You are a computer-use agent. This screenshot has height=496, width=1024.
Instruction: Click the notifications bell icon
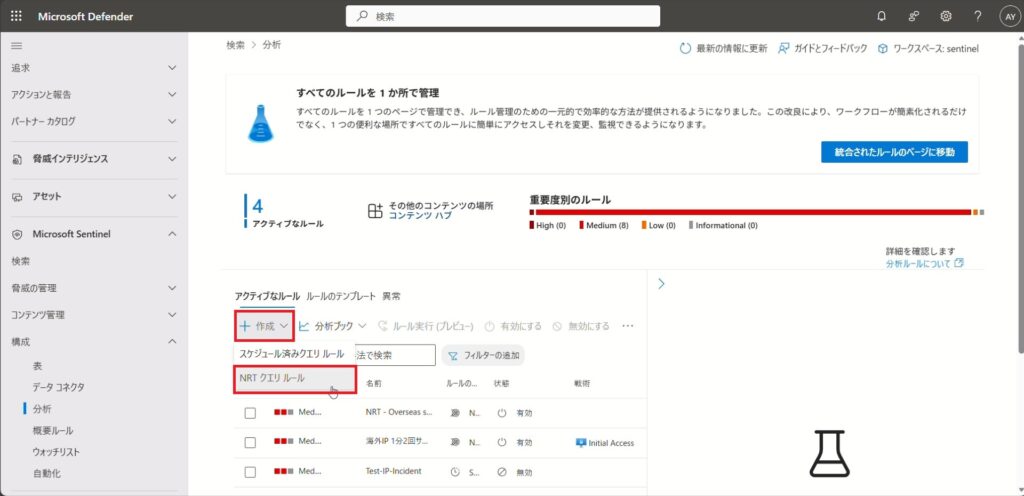(x=881, y=16)
